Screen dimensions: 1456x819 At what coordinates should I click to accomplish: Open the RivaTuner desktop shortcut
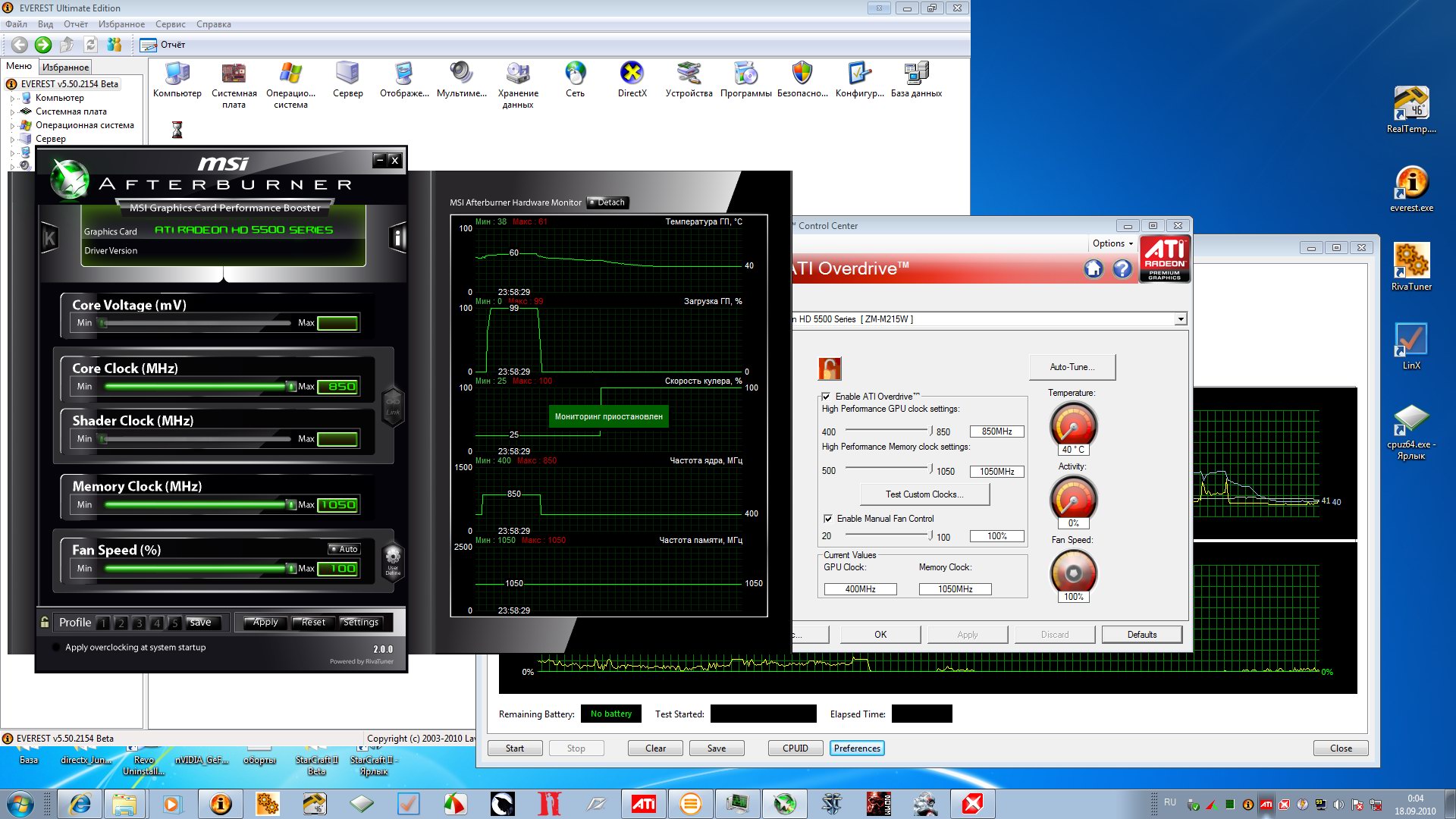(1410, 262)
